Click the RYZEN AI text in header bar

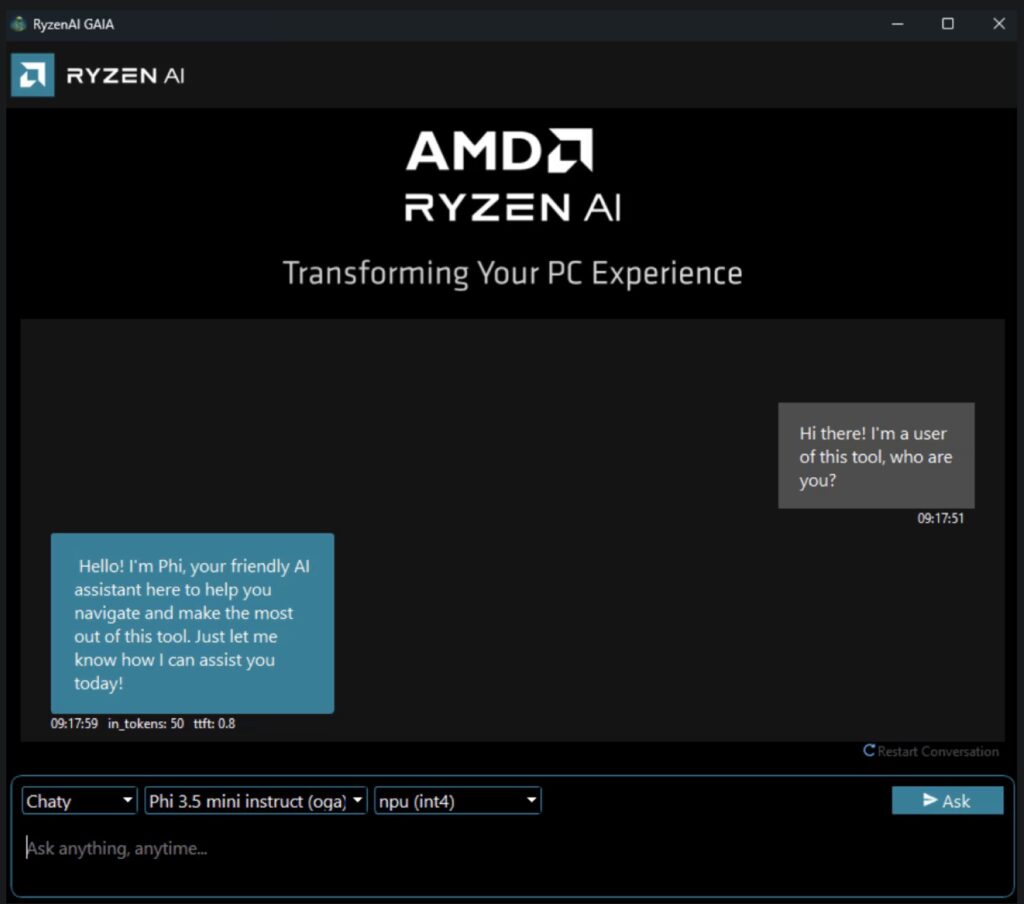[125, 76]
